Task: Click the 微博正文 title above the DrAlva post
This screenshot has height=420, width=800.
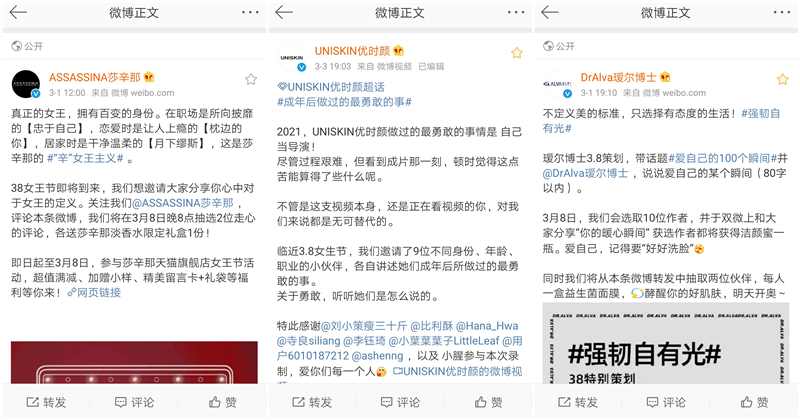Action: (x=665, y=13)
